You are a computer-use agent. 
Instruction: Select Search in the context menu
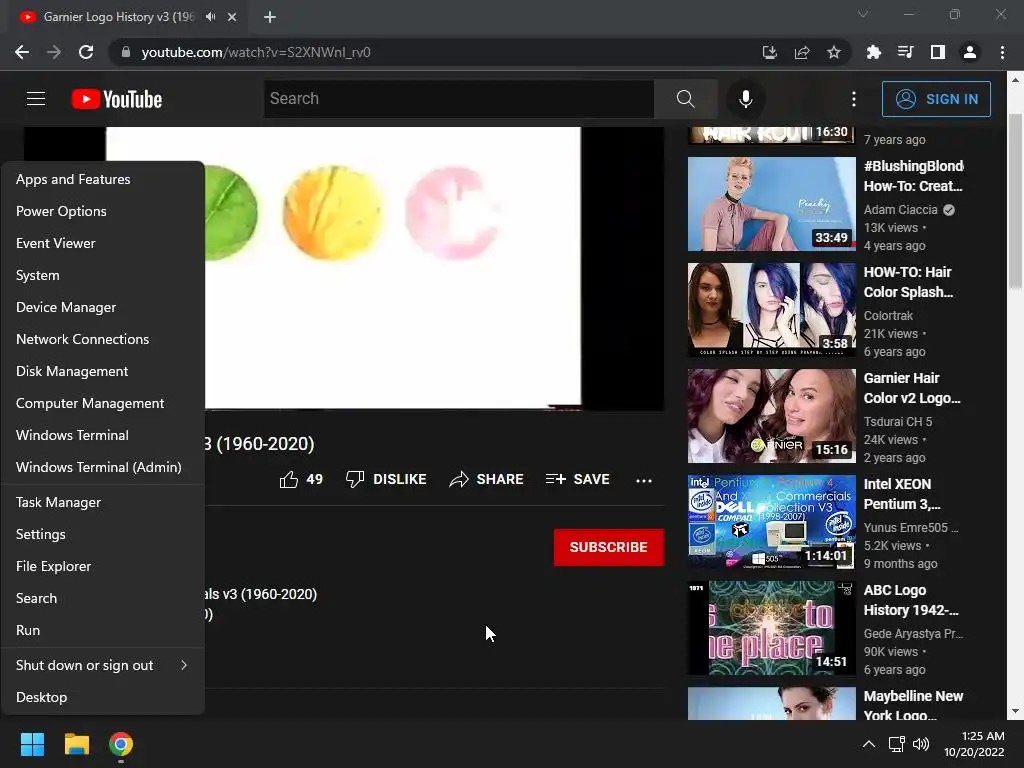[103, 598]
